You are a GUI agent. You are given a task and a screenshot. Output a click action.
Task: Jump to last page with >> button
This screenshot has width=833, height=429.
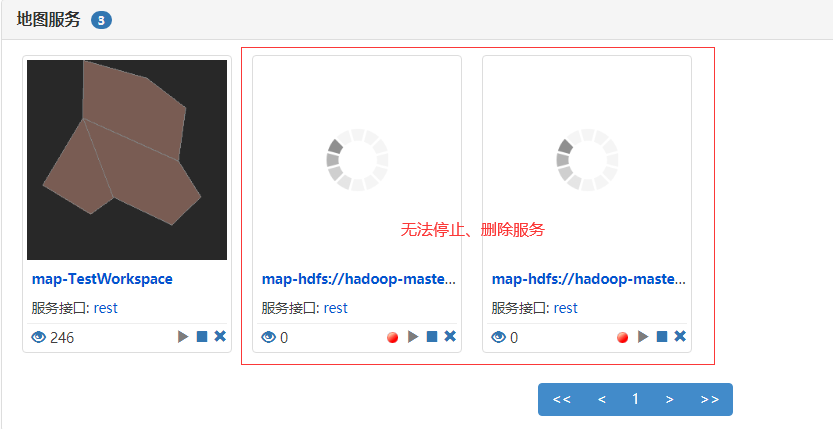tap(710, 399)
